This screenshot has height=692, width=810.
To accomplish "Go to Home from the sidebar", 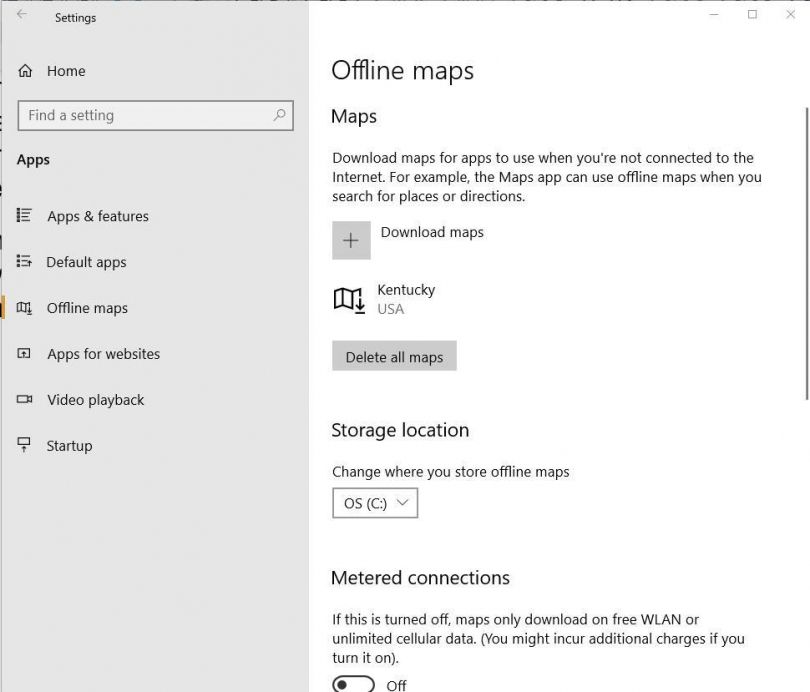I will pyautogui.click(x=67, y=70).
